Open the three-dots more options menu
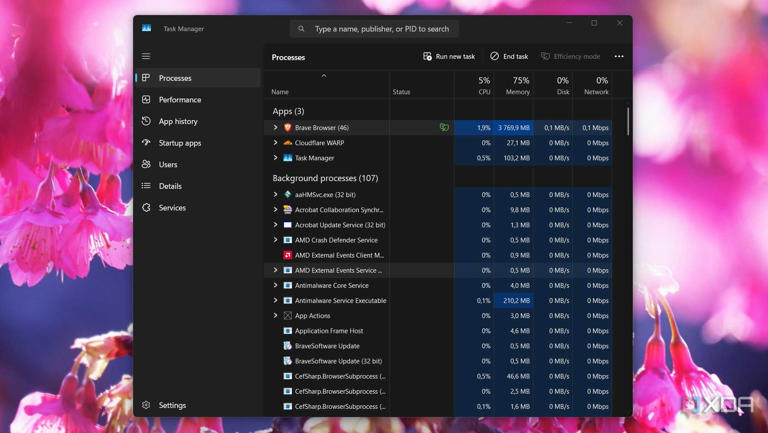Viewport: 768px width, 433px height. coord(619,57)
